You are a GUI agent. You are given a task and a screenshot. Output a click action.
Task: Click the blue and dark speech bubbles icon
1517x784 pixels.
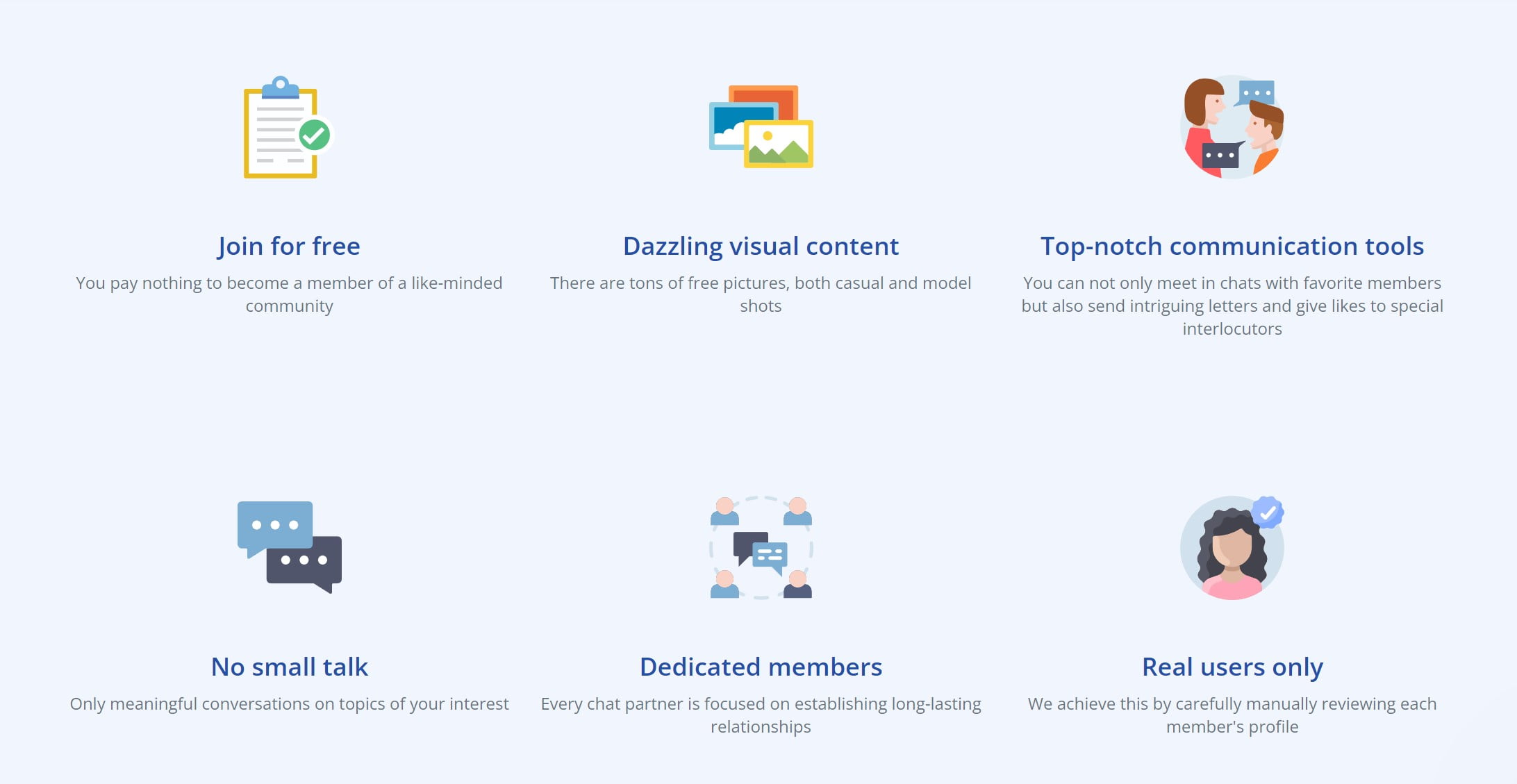coord(289,547)
